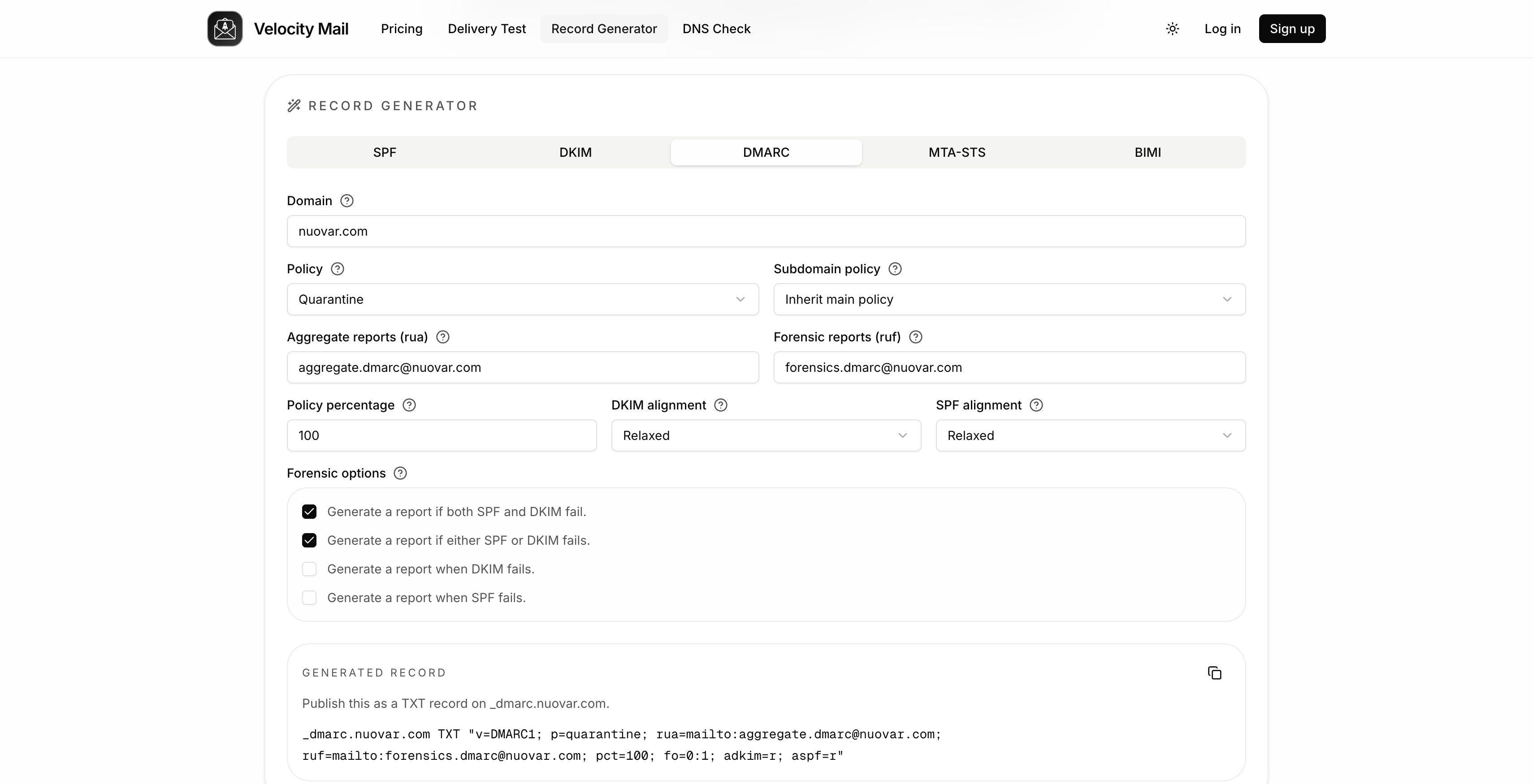
Task: Switch to the DKIM tab
Action: (576, 152)
